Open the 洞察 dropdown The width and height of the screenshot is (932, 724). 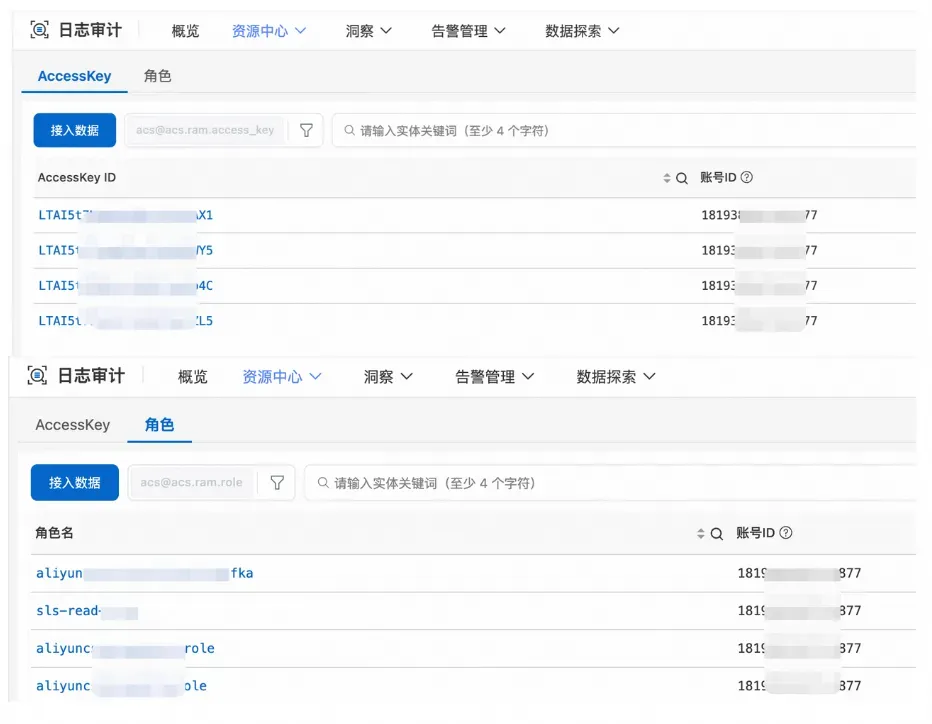[x=368, y=30]
